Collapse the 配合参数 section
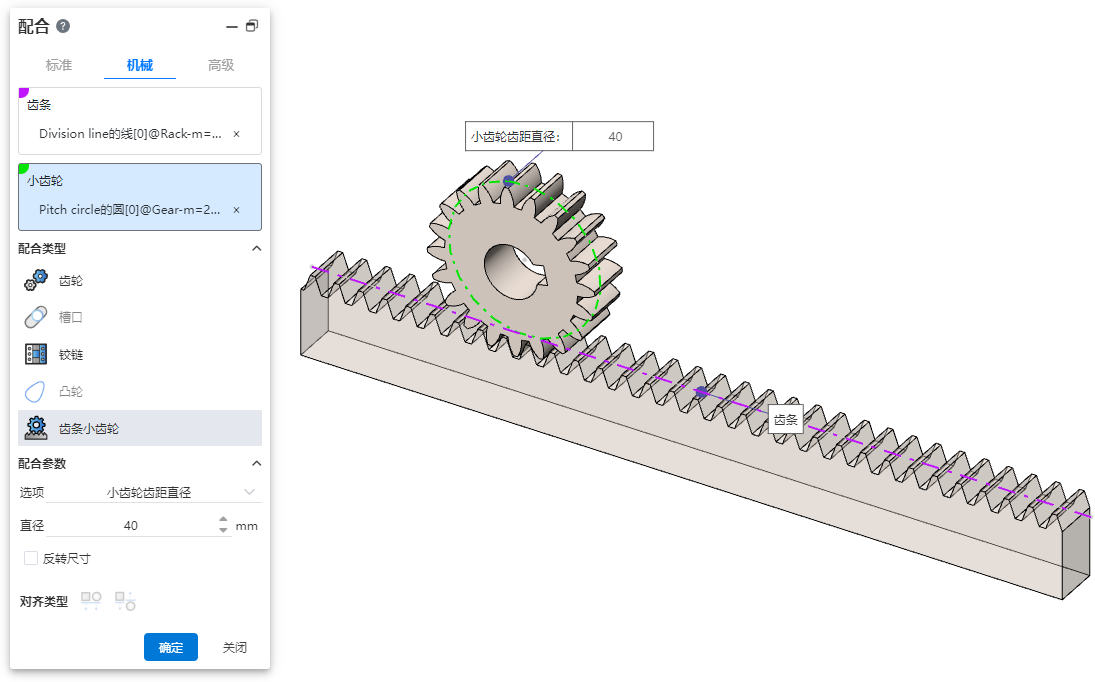The height and width of the screenshot is (682, 1095). pos(256,463)
